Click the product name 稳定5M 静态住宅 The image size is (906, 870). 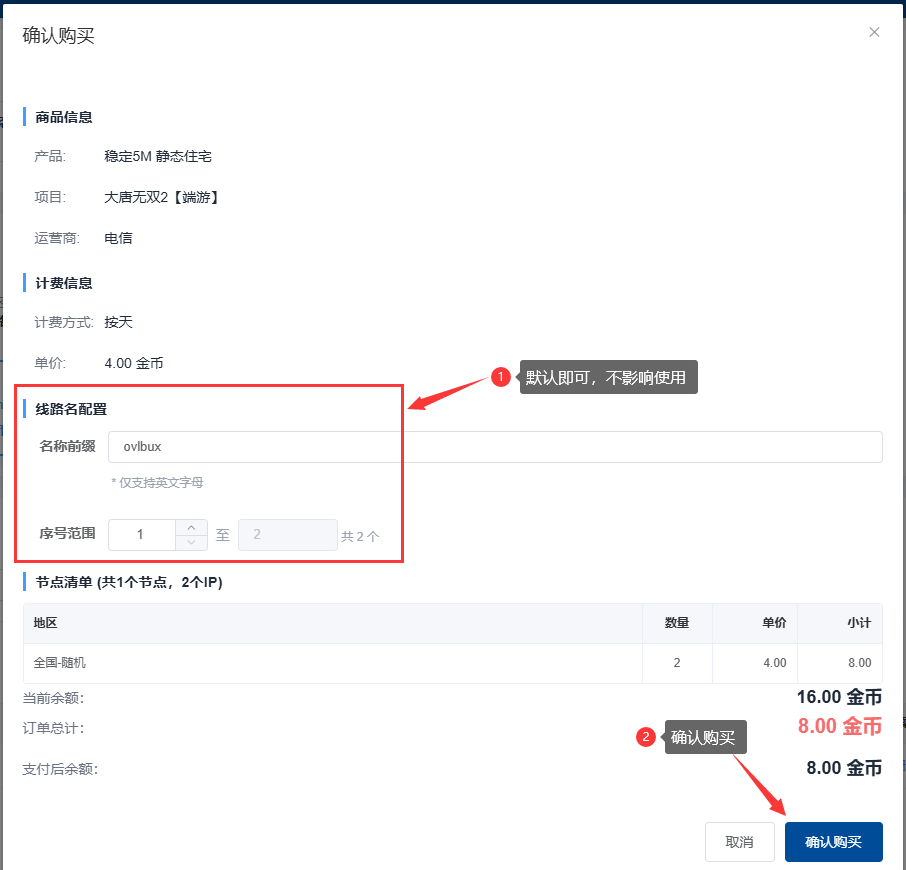coord(158,156)
